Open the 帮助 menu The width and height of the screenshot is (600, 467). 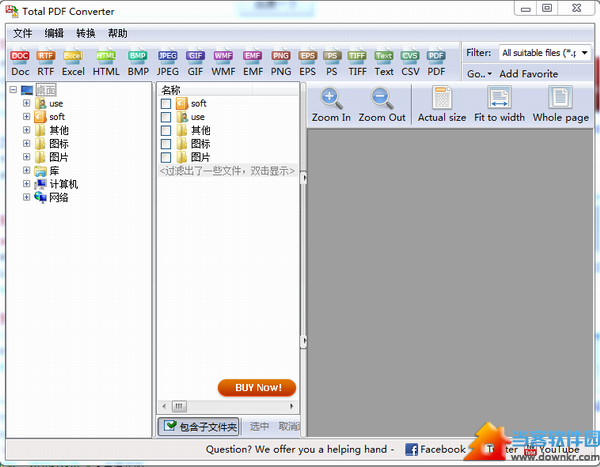pyautogui.click(x=117, y=33)
